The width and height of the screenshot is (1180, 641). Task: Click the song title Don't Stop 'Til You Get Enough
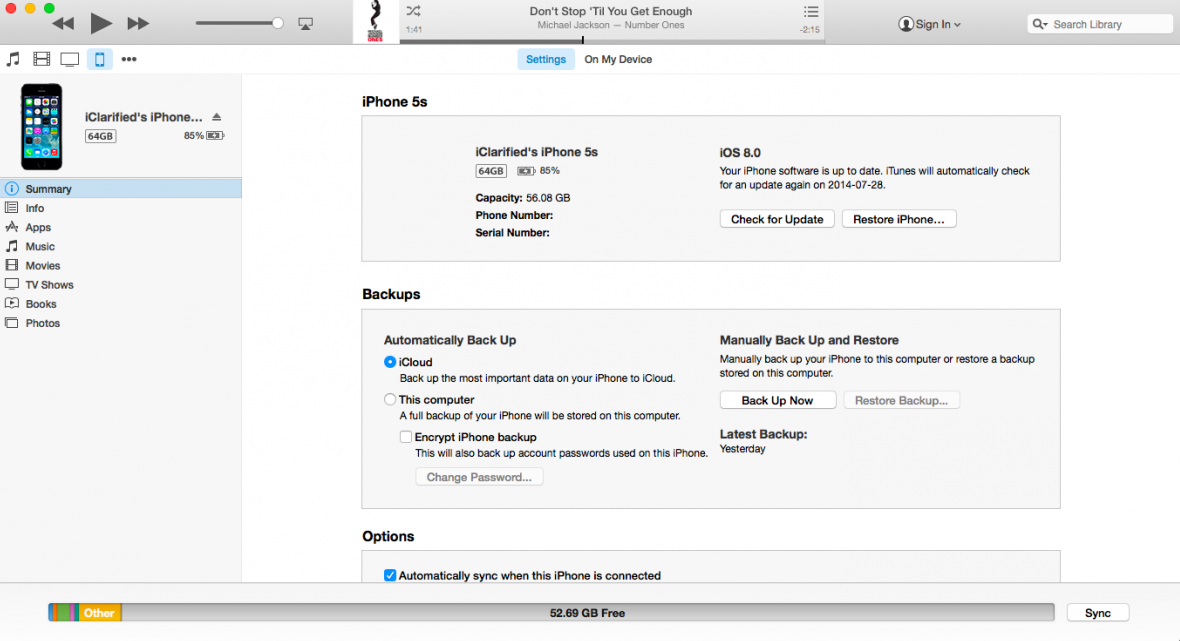coord(611,11)
